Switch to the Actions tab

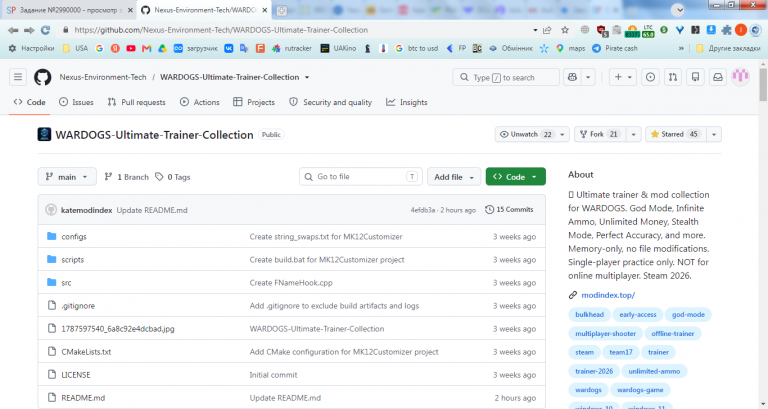click(x=199, y=102)
